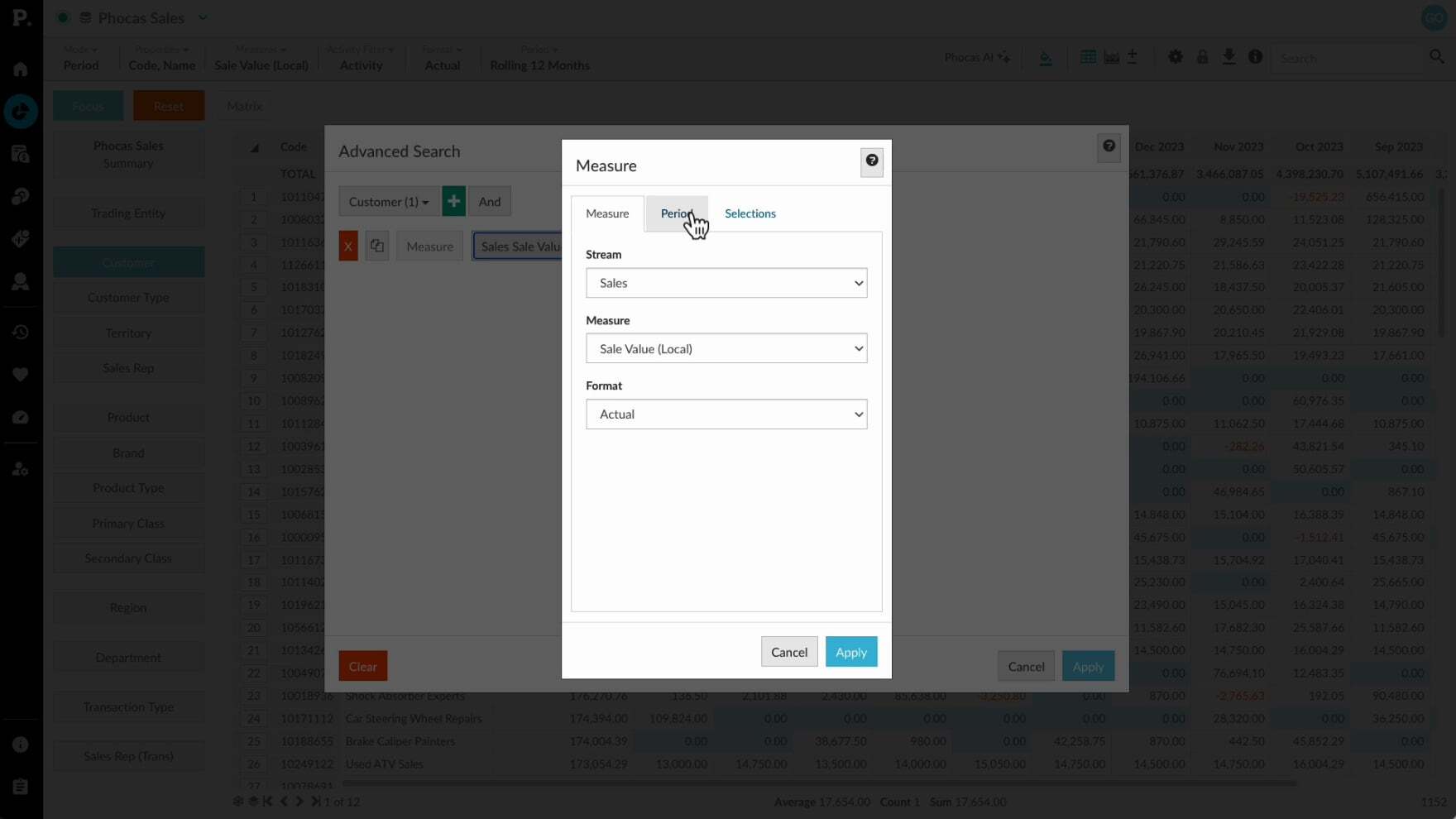The width and height of the screenshot is (1456, 819).
Task: Open the dashboard gauge sidebar icon
Action: pyautogui.click(x=21, y=418)
